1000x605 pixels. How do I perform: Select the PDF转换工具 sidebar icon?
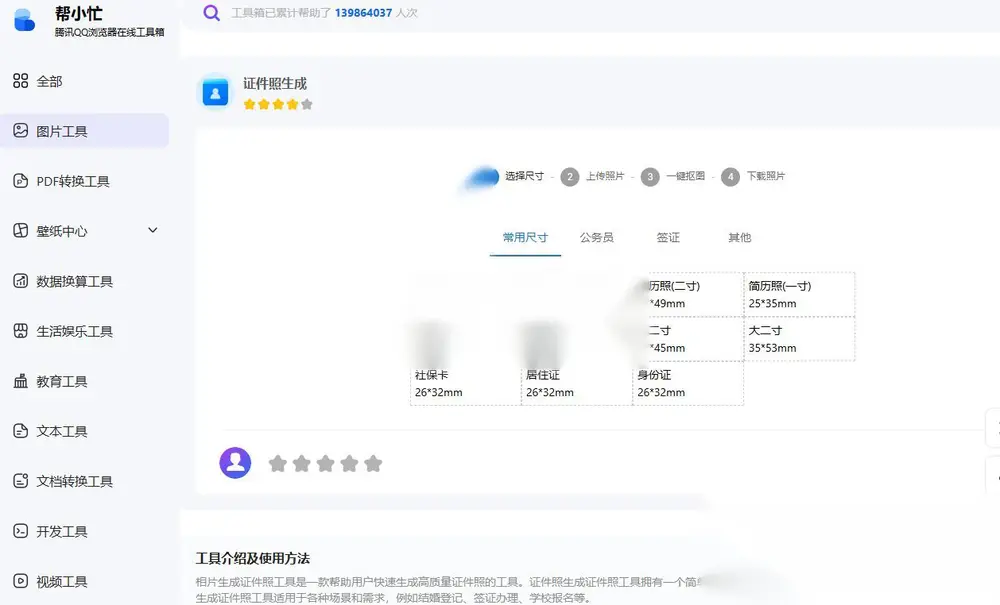click(20, 180)
